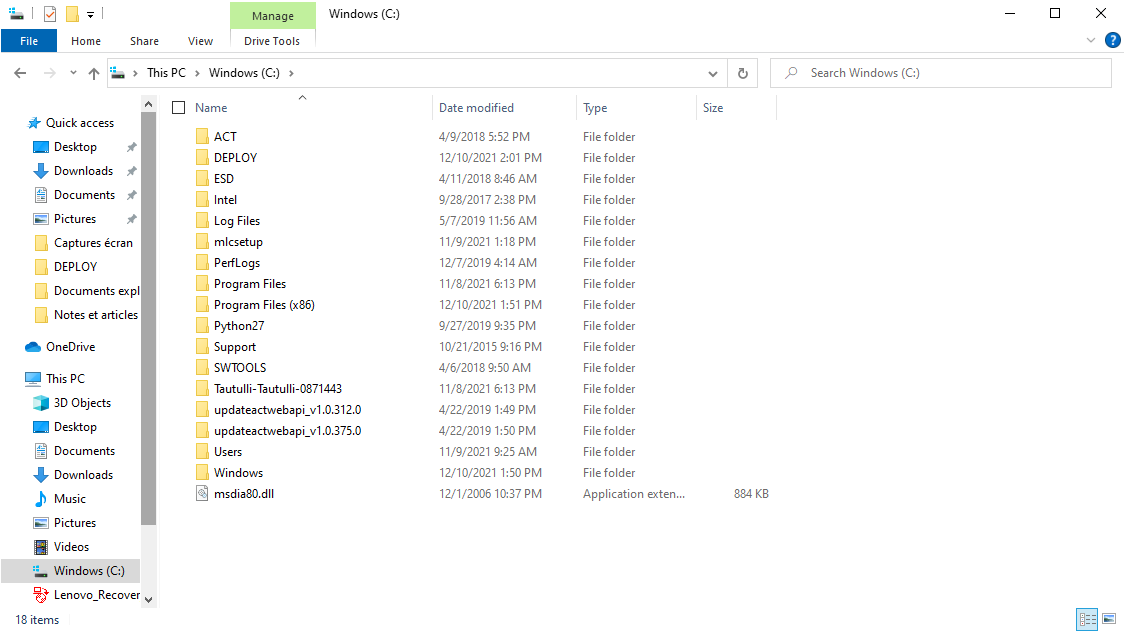Expand the address bar history dropdown
Screen dimensions: 1125x631
point(713,73)
